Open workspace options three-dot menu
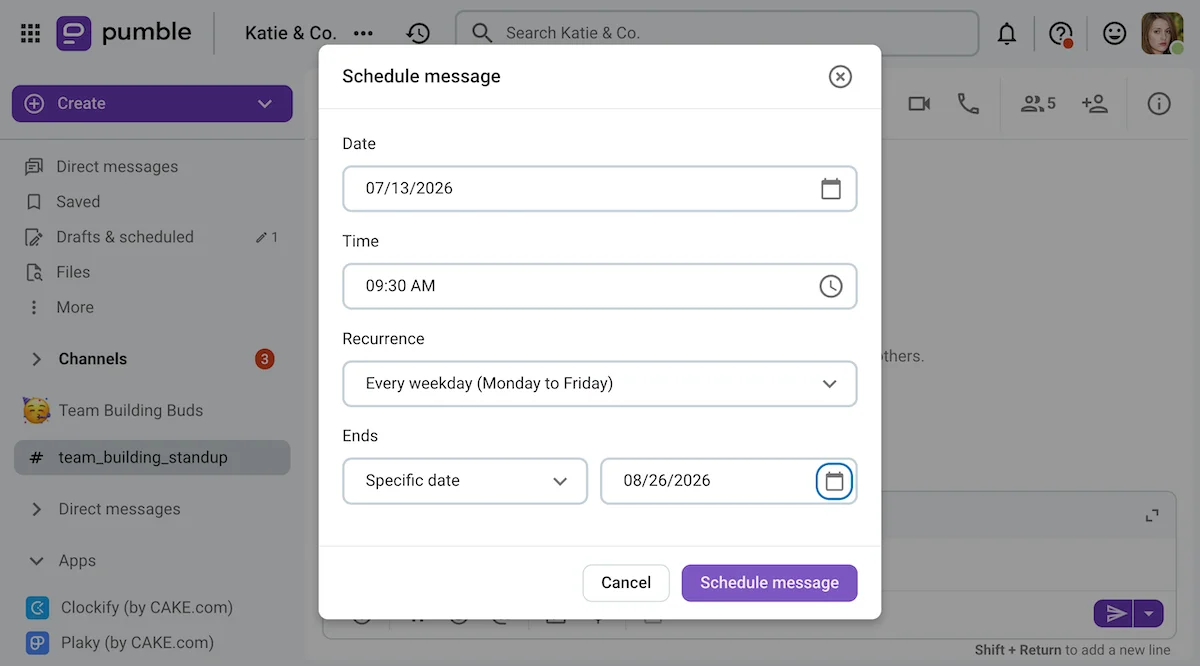Image resolution: width=1200 pixels, height=666 pixels. 363,33
